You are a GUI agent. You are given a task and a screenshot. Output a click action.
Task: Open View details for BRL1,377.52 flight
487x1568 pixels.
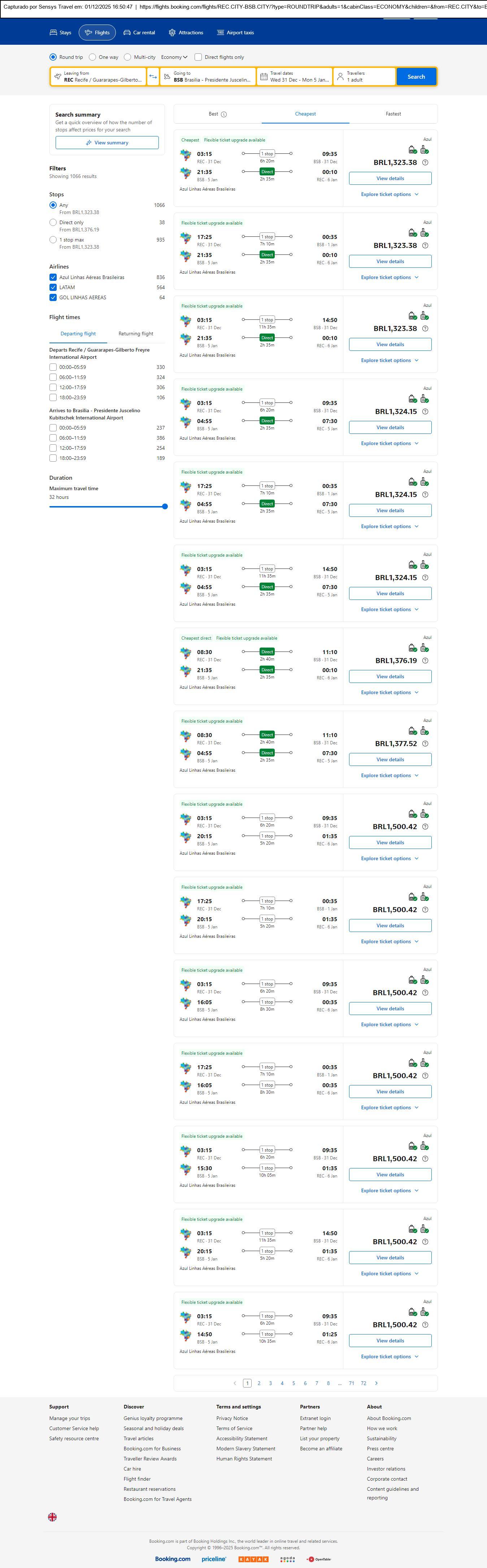(x=390, y=760)
